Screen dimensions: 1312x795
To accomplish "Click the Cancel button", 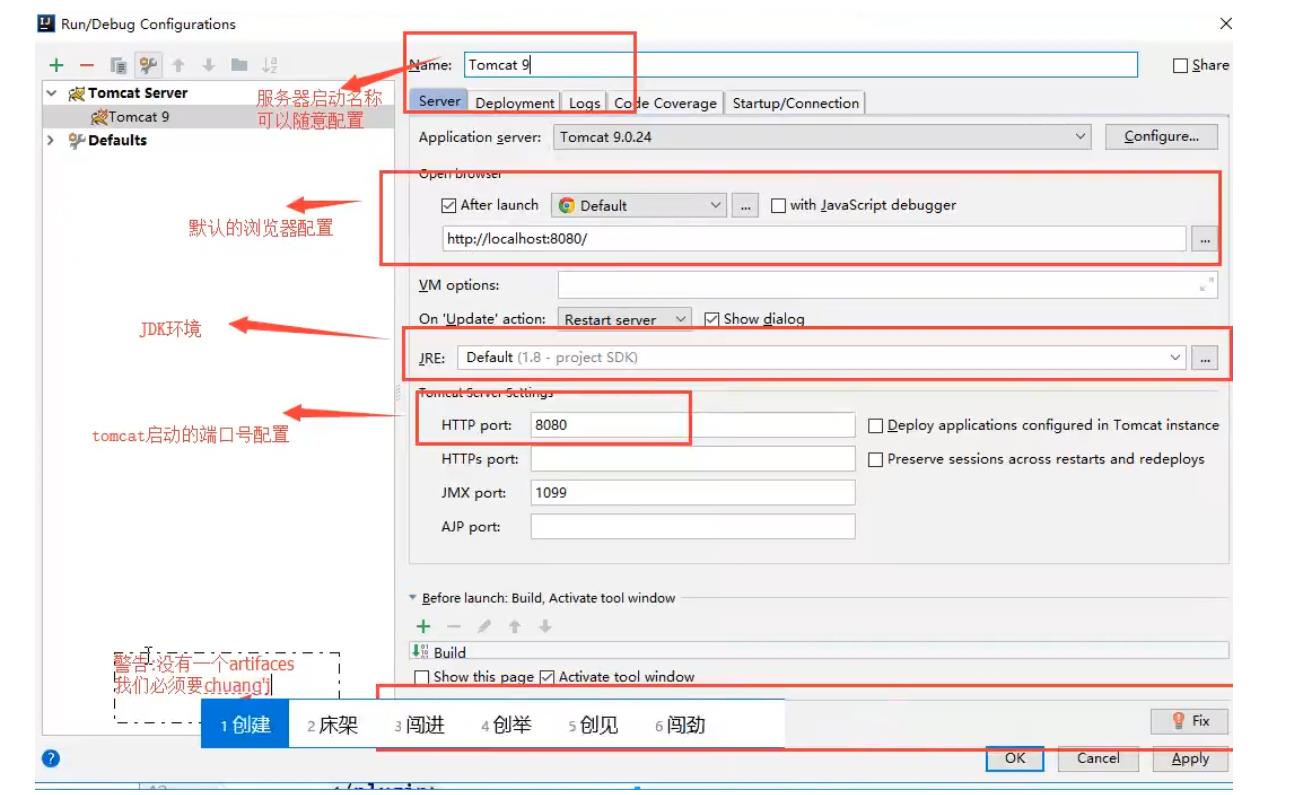I will point(1098,758).
